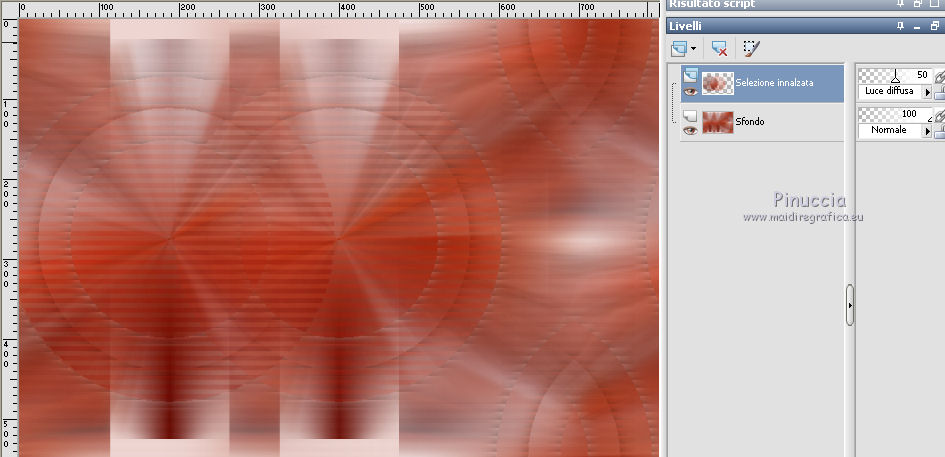The height and width of the screenshot is (457, 945).
Task: Click the Risultato script panel title
Action: coord(712,4)
